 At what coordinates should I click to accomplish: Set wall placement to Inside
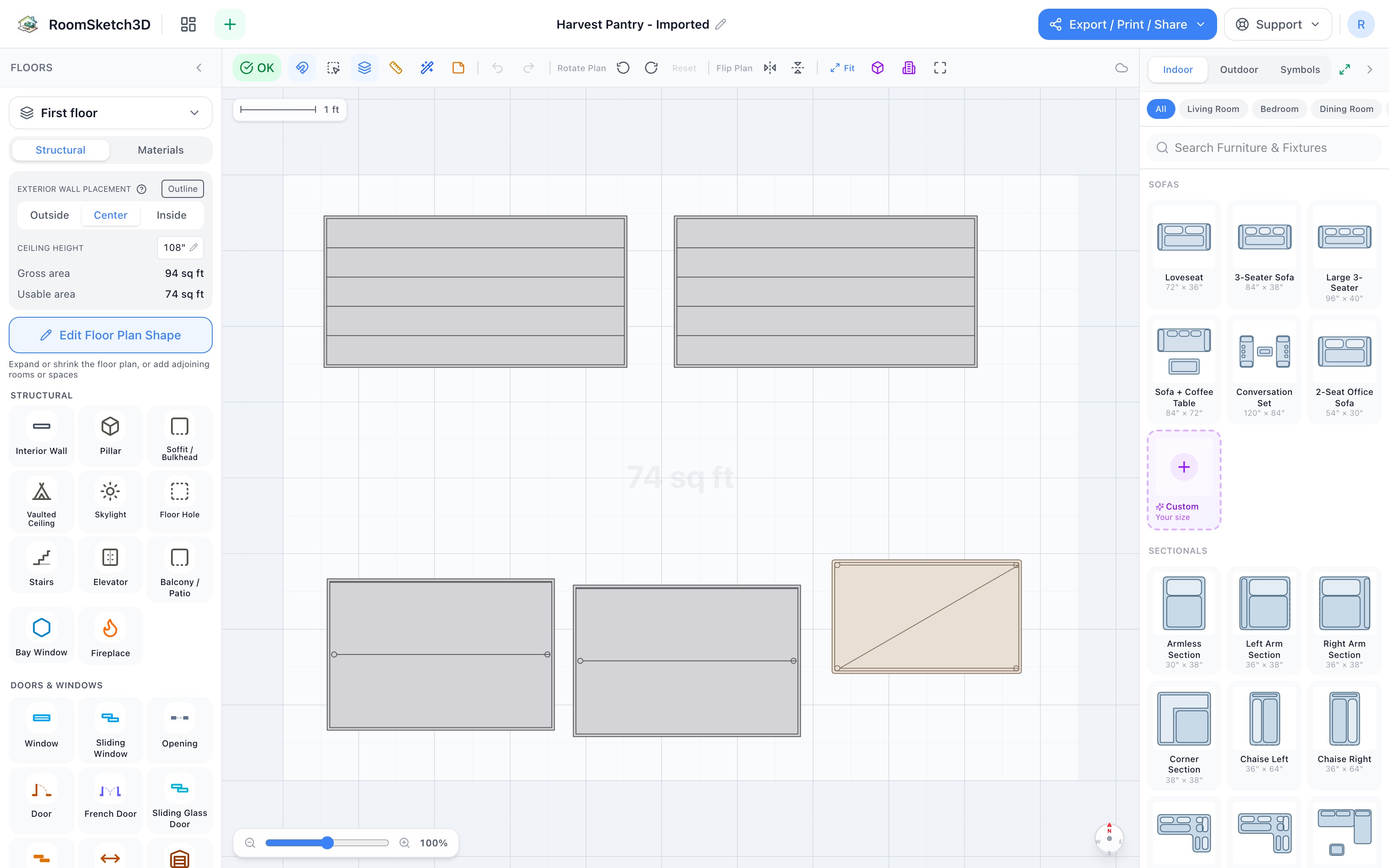click(x=171, y=215)
